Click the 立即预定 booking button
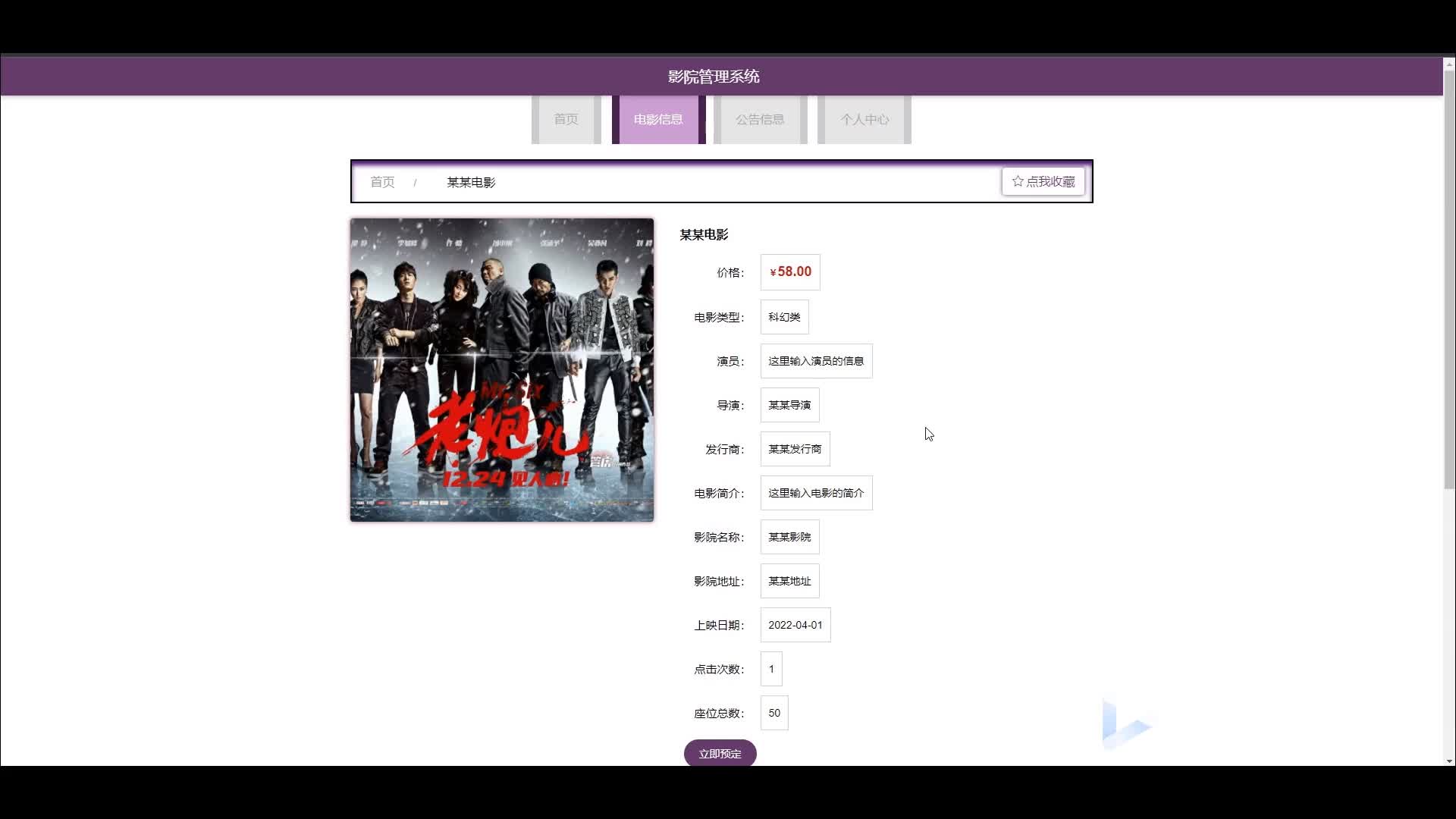 click(720, 754)
